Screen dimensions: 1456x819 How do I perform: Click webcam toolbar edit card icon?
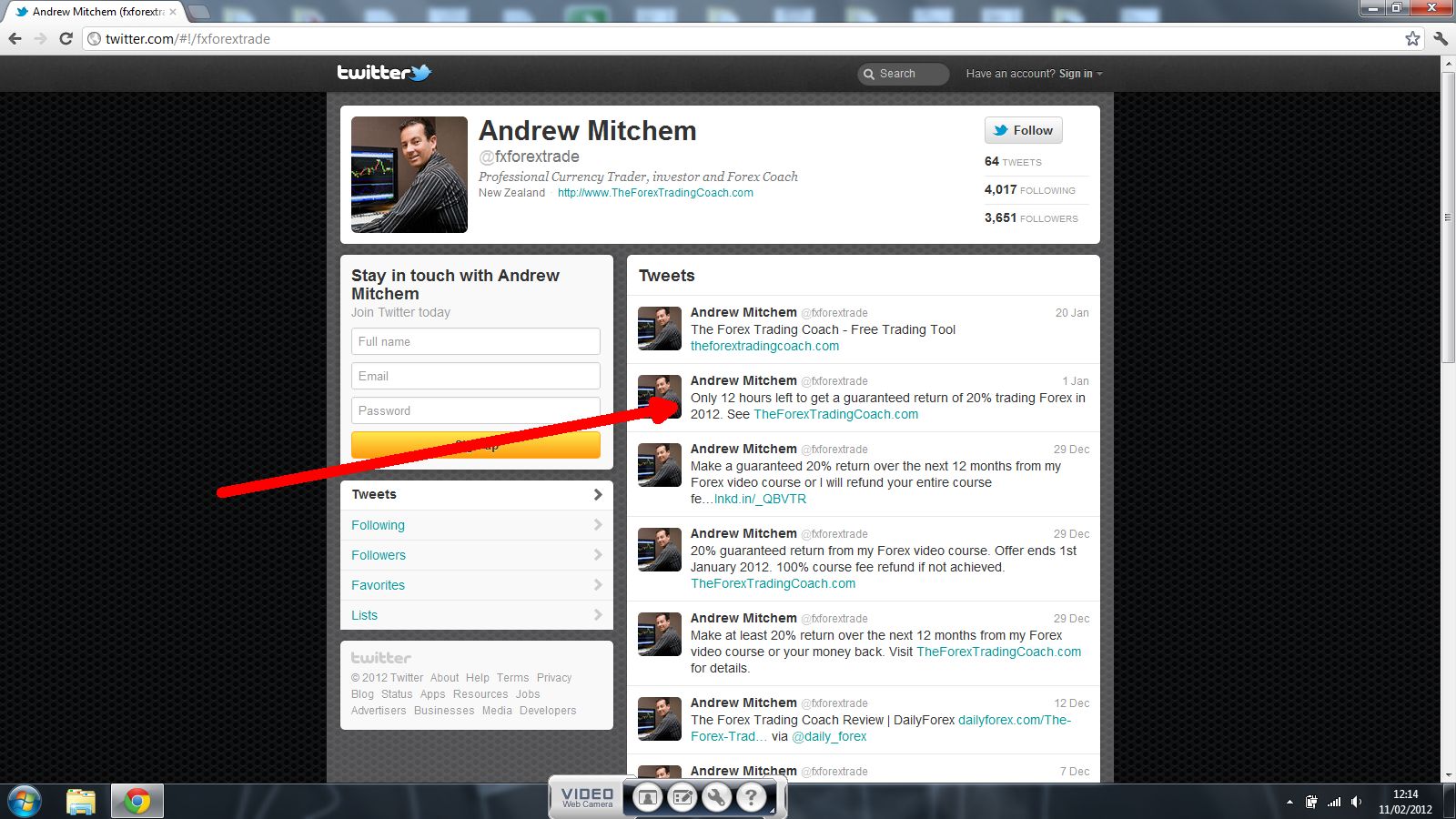coord(682,798)
